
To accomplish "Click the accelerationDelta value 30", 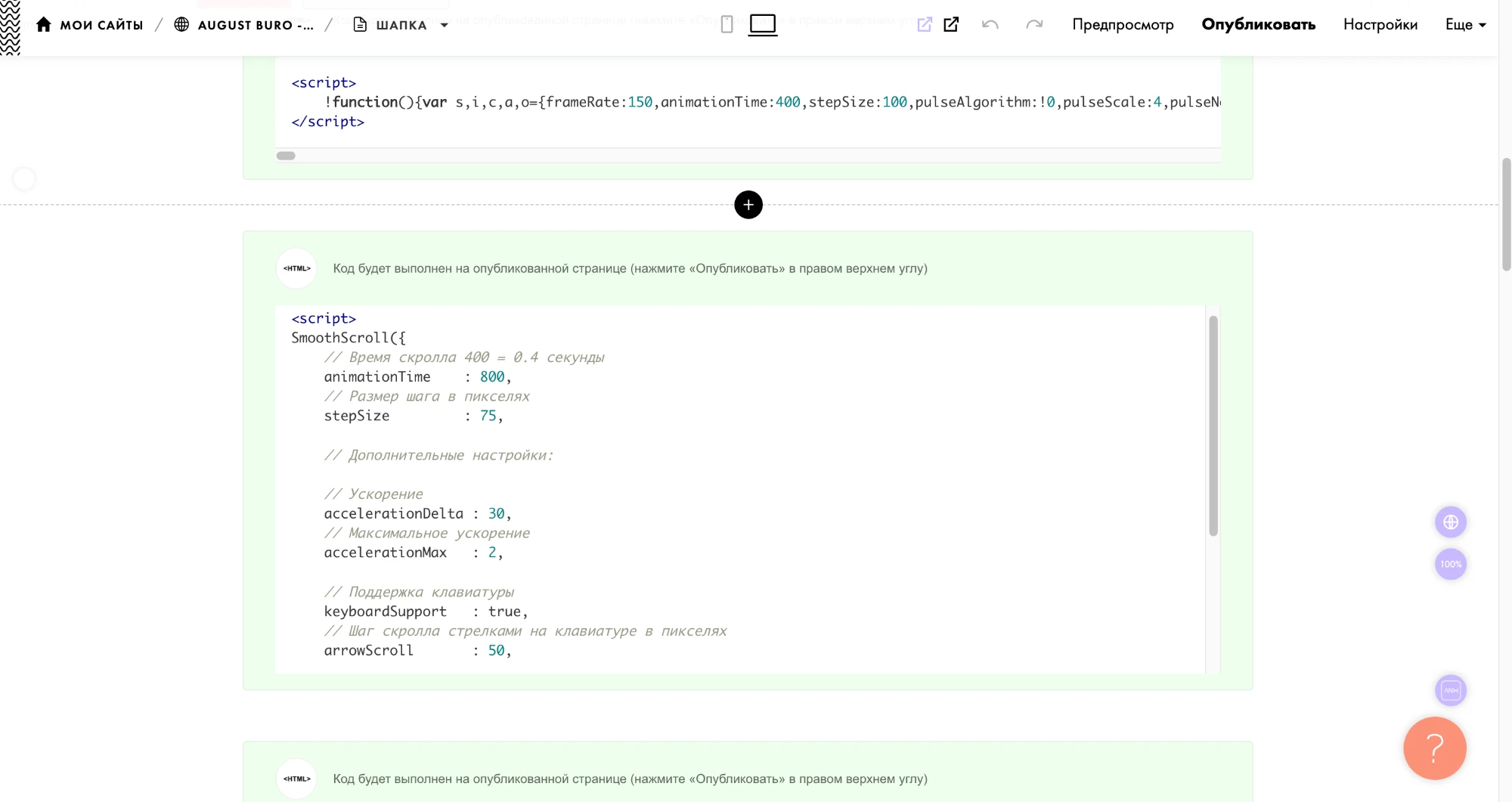I will pyautogui.click(x=496, y=513).
